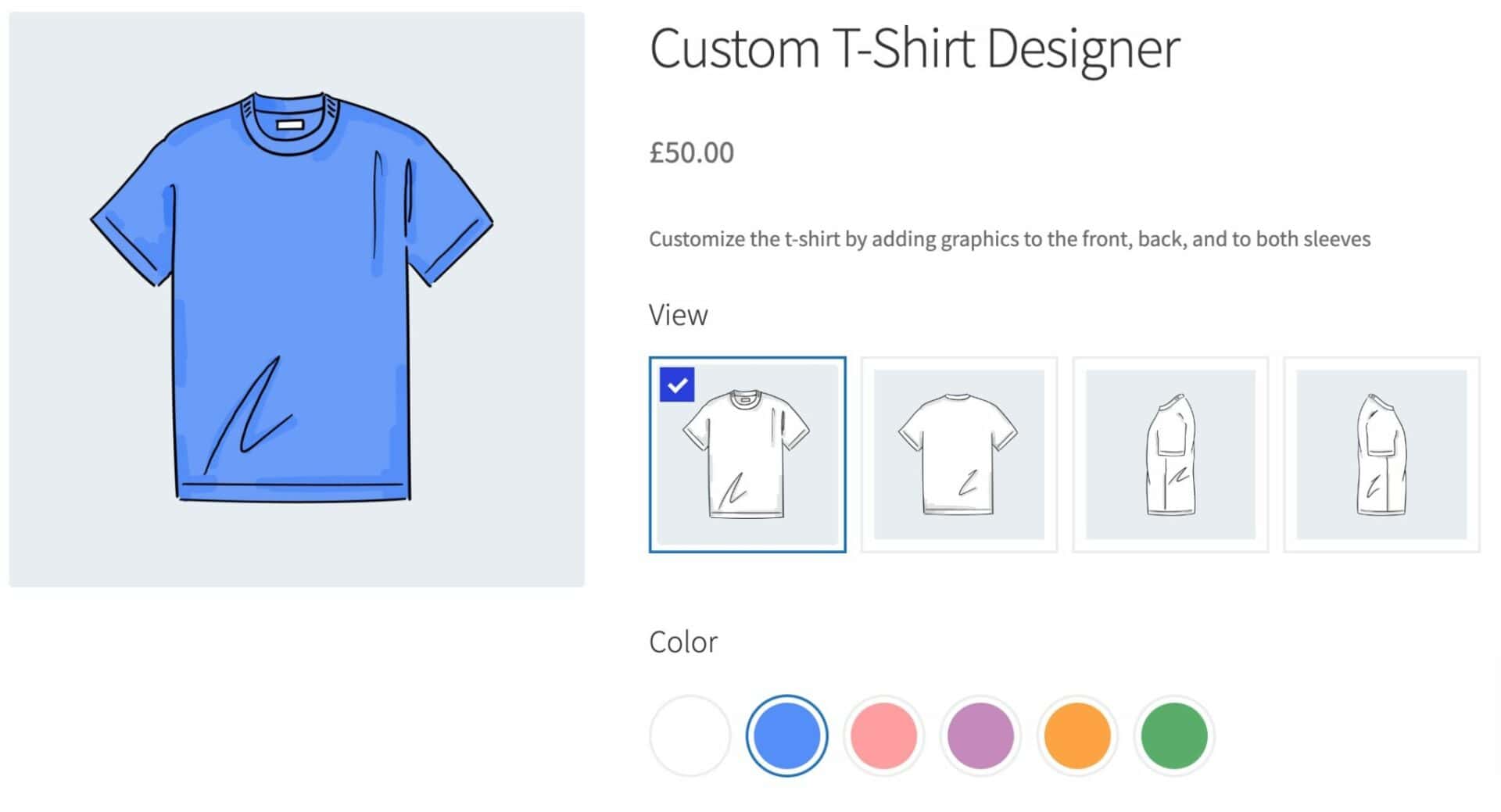Click the large blue t-shirt preview image
The image size is (1501, 812).
296,299
